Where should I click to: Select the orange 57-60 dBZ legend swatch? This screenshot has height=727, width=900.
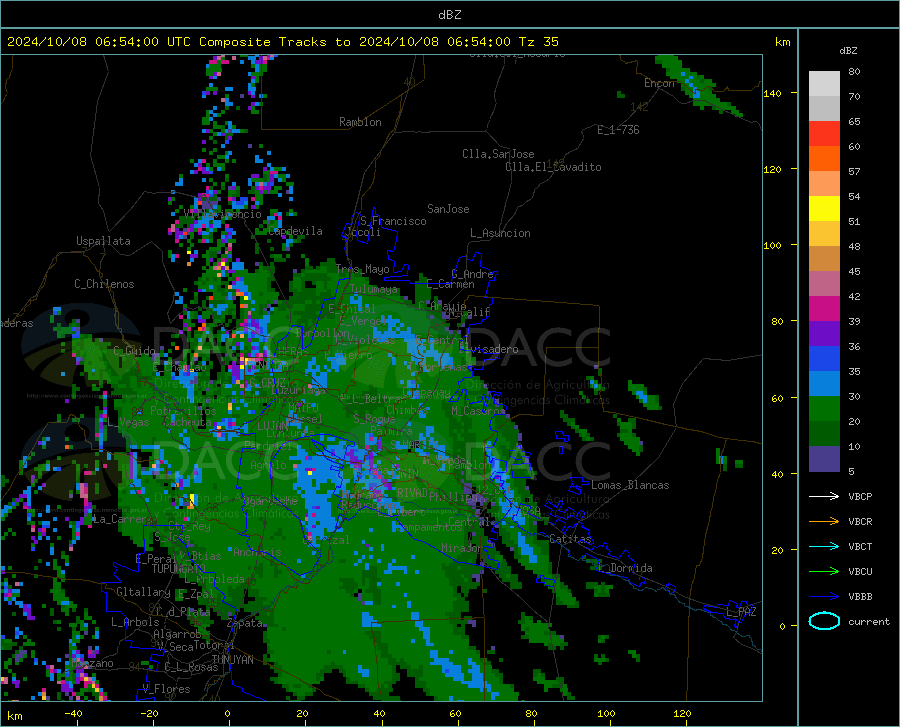[x=824, y=159]
